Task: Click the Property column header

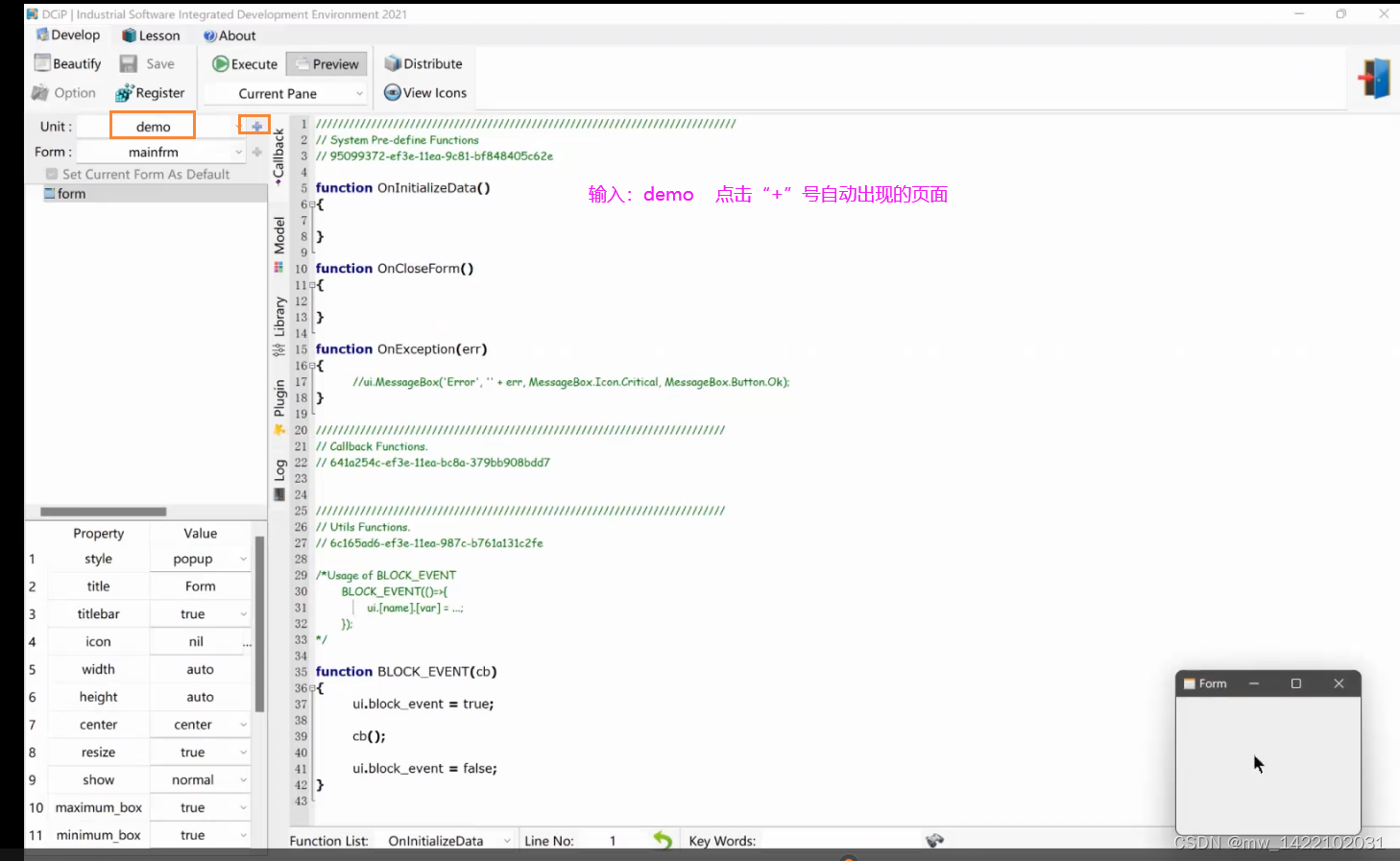Action: pos(98,534)
